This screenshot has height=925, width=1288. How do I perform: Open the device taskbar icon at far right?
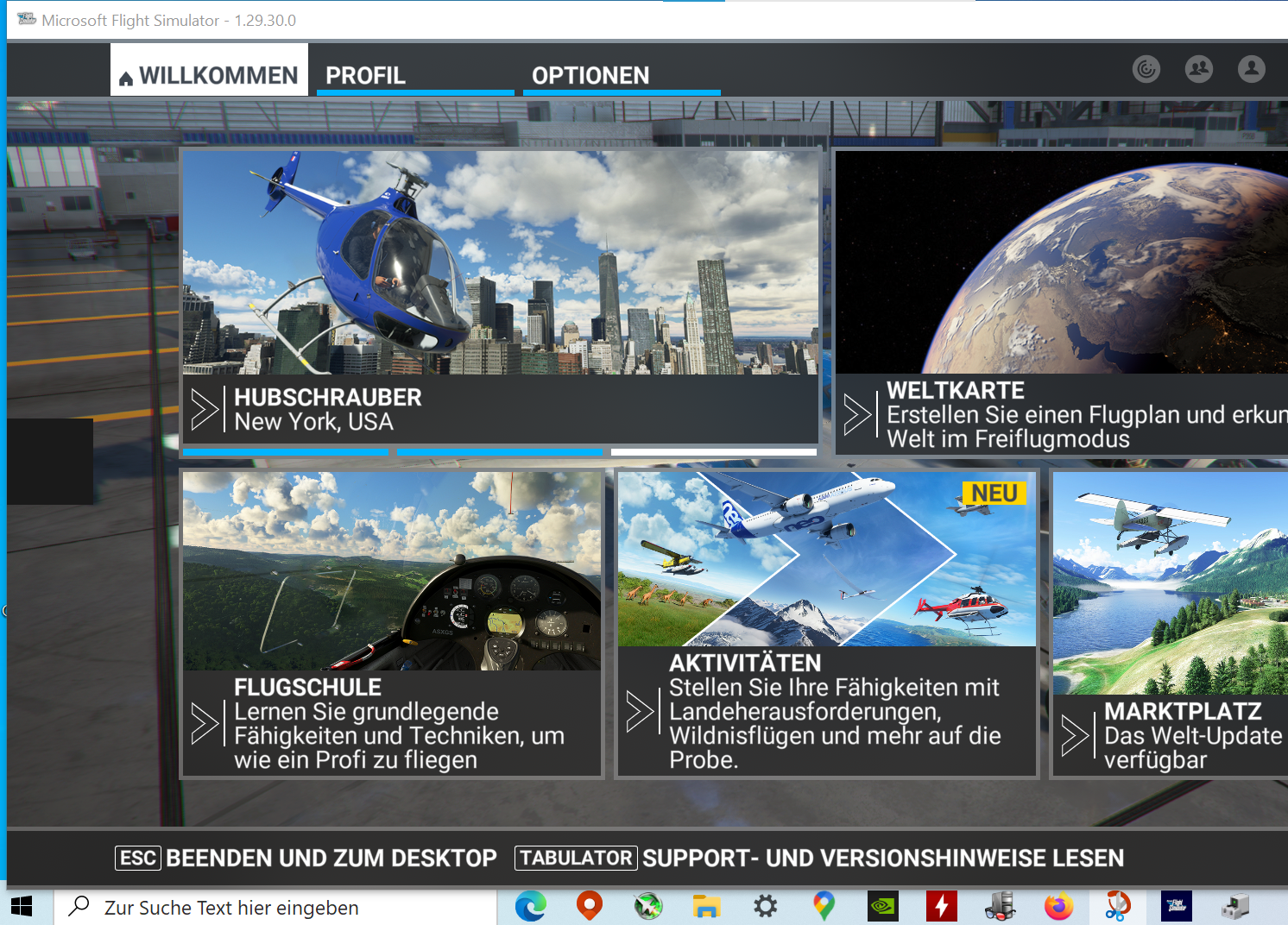pyautogui.click(x=1235, y=907)
